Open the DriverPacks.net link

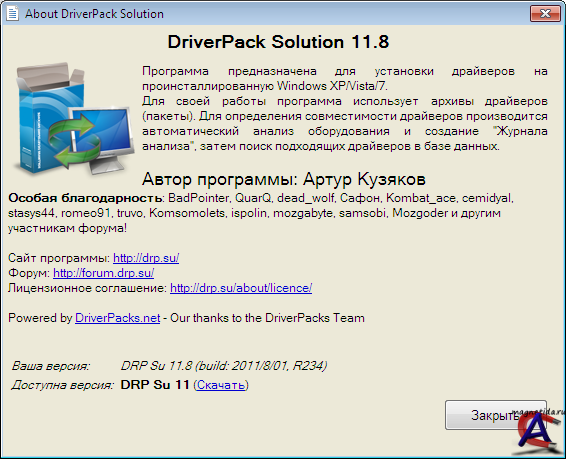[117, 318]
